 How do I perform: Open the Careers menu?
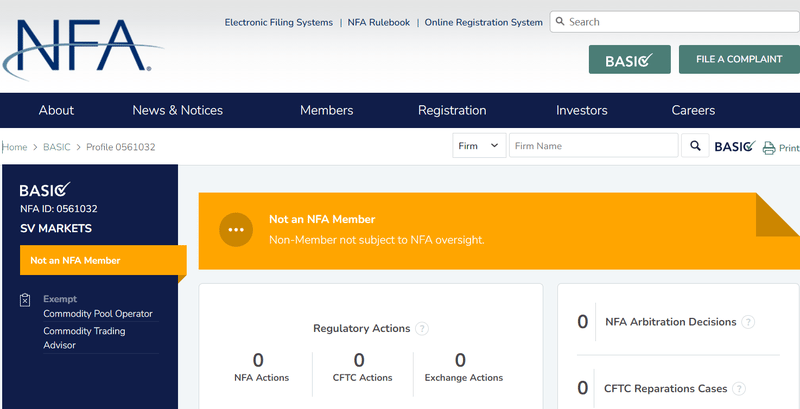[693, 110]
